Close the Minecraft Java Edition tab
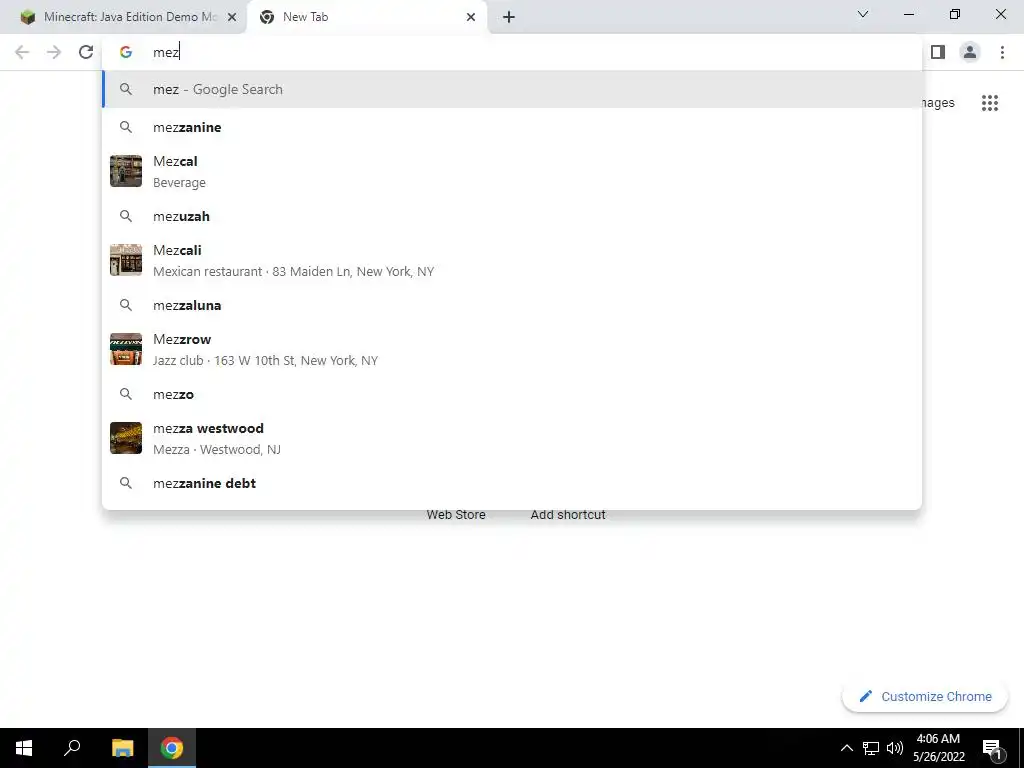This screenshot has height=768, width=1024. (x=232, y=17)
